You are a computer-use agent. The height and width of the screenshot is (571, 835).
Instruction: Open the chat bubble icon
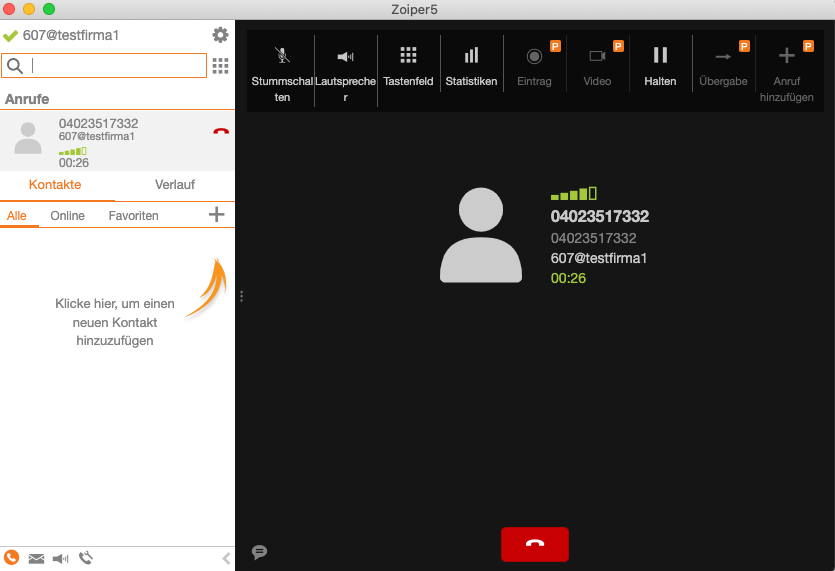pyautogui.click(x=259, y=552)
